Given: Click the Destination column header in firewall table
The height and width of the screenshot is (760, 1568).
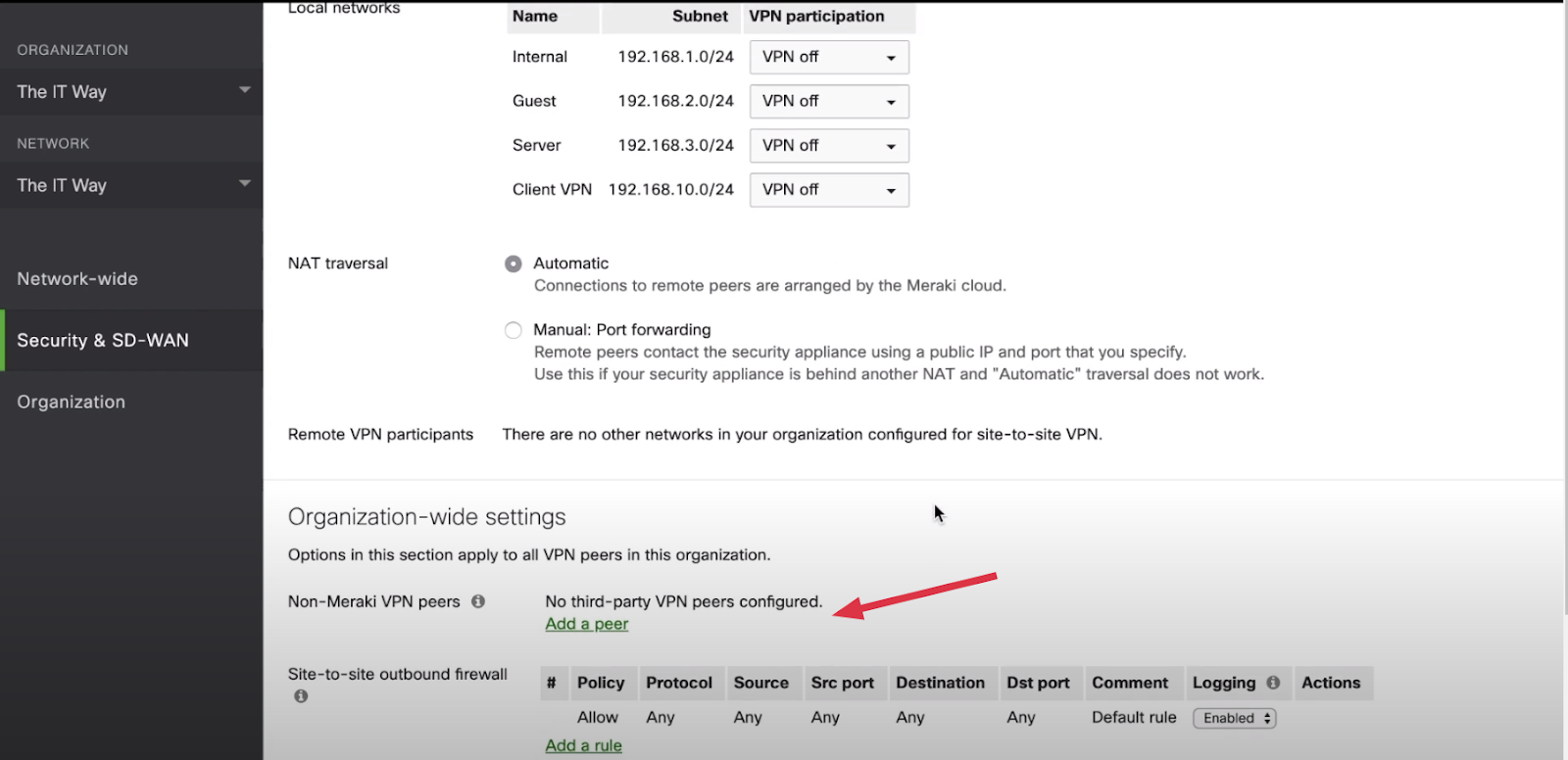Looking at the screenshot, I should coord(940,683).
